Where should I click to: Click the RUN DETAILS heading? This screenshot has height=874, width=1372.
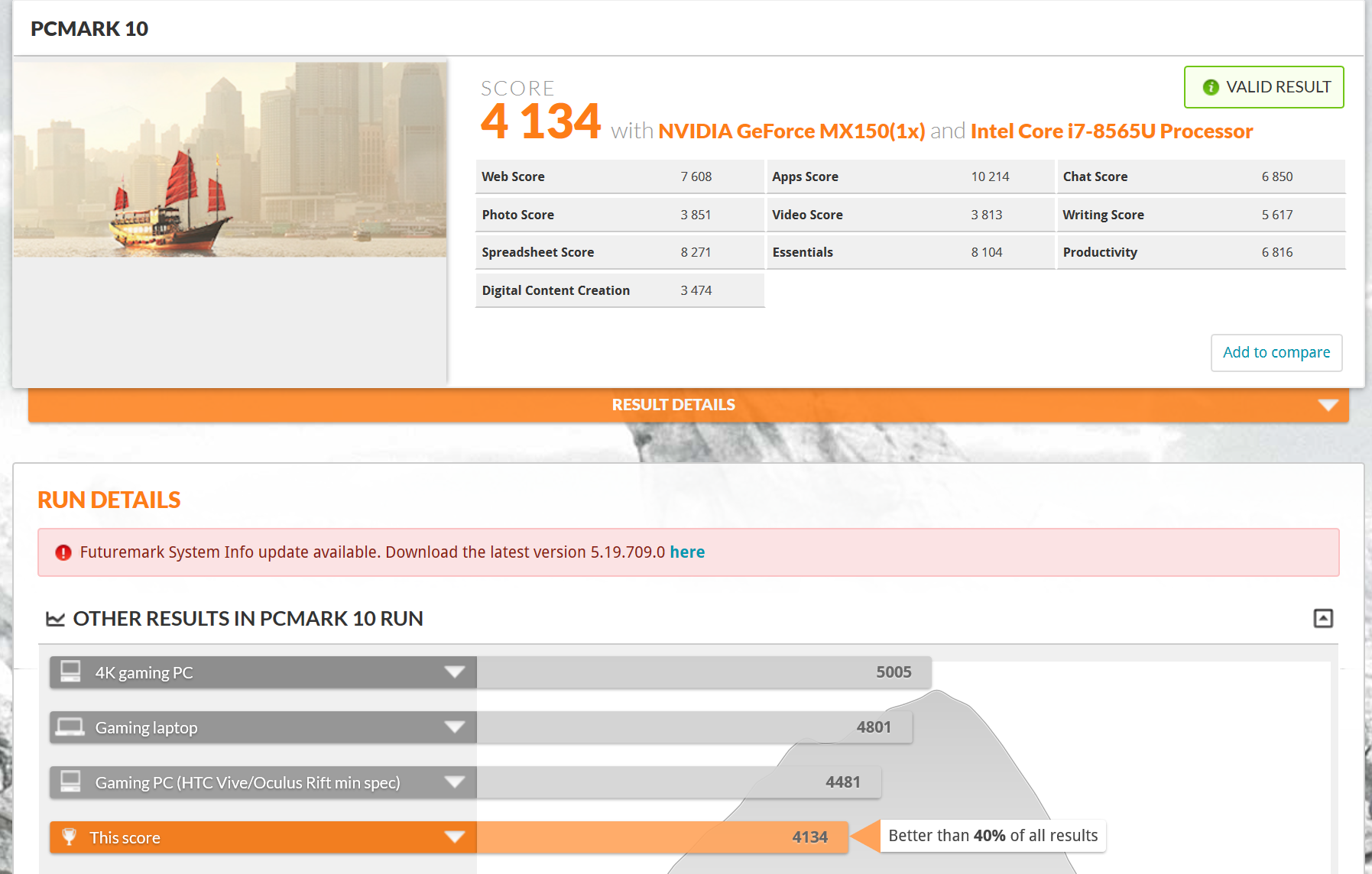[x=109, y=500]
